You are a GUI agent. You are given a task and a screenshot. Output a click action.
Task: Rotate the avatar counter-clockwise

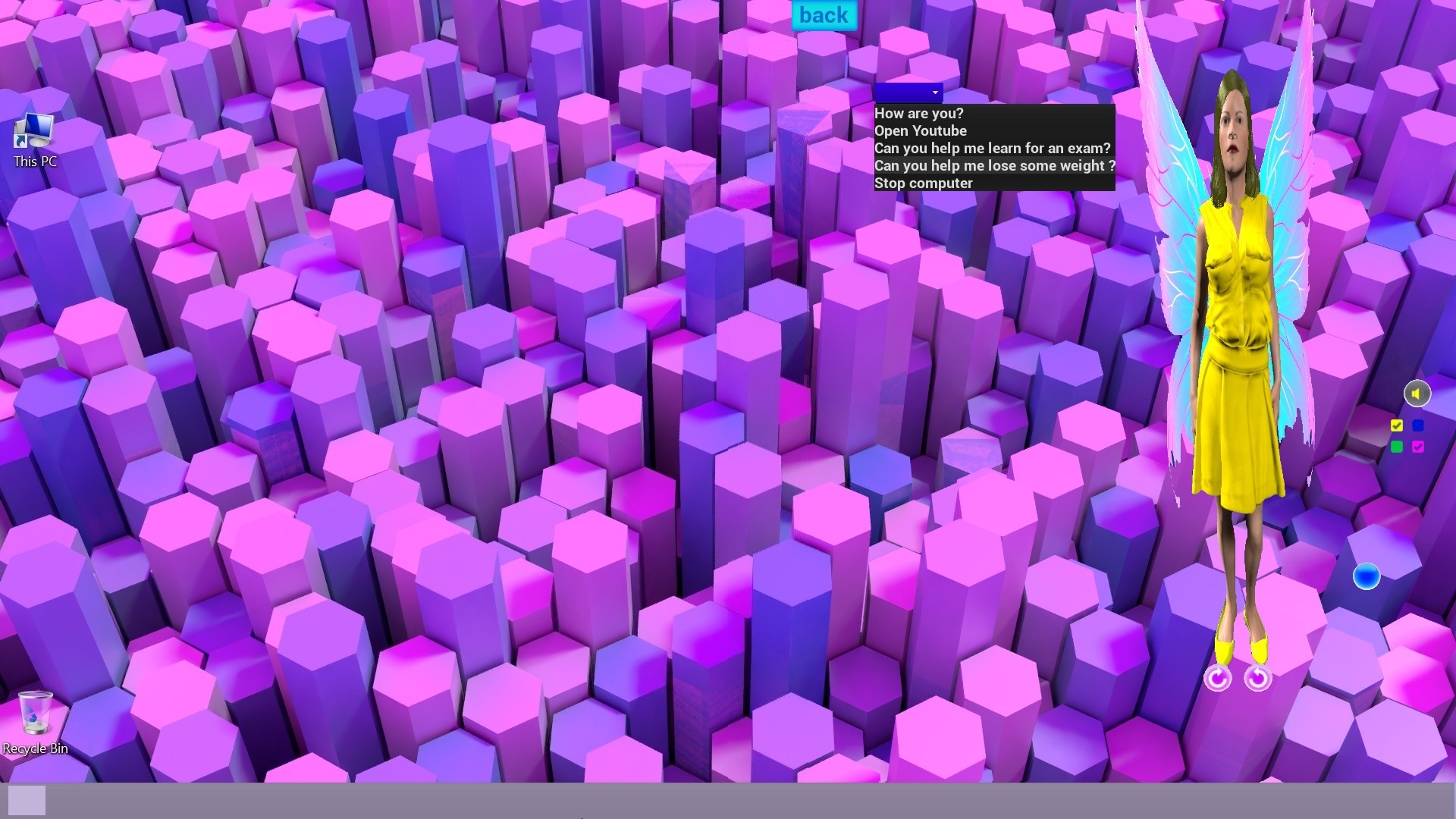point(1258,678)
